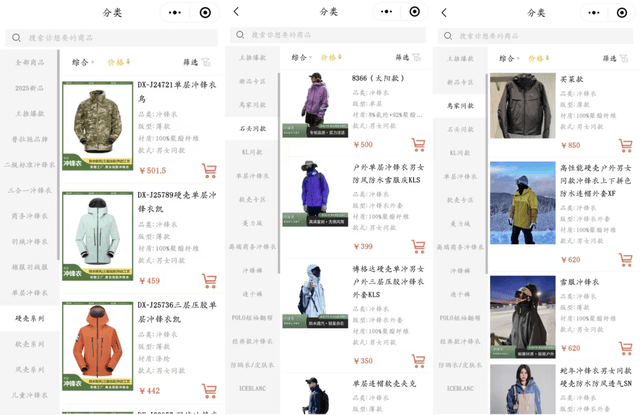Open the camouflage jacket DX-J24721 thumbnail
This screenshot has height=415, width=640.
point(98,126)
